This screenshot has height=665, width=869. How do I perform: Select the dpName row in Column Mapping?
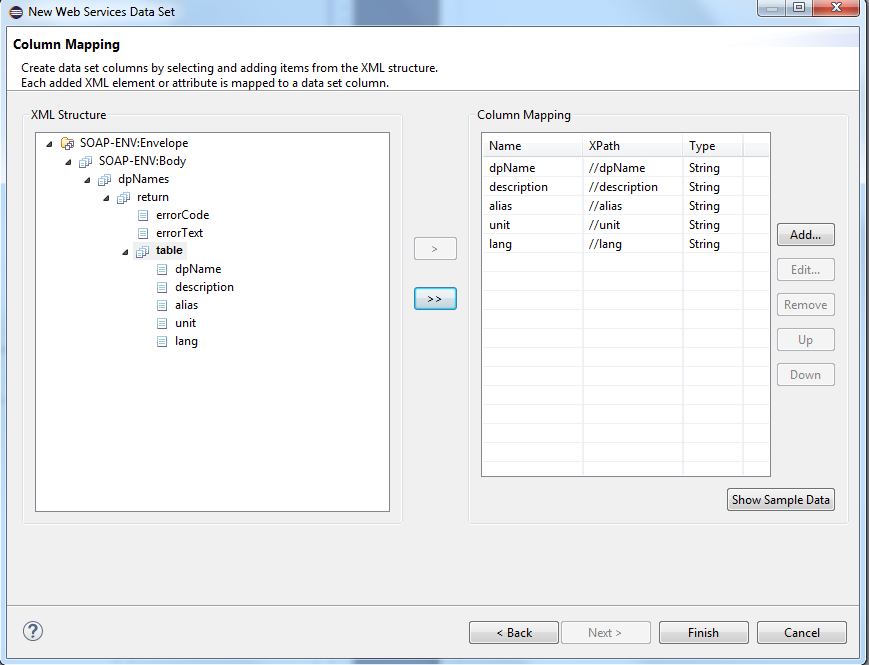coord(625,168)
